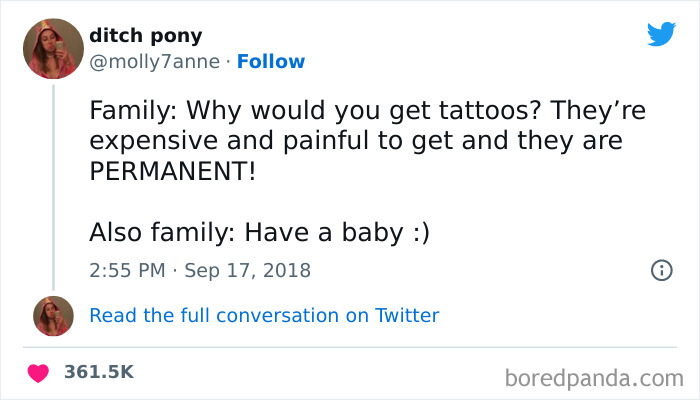
Task: Click the date "Sep 17, 2018"
Action: 247,270
